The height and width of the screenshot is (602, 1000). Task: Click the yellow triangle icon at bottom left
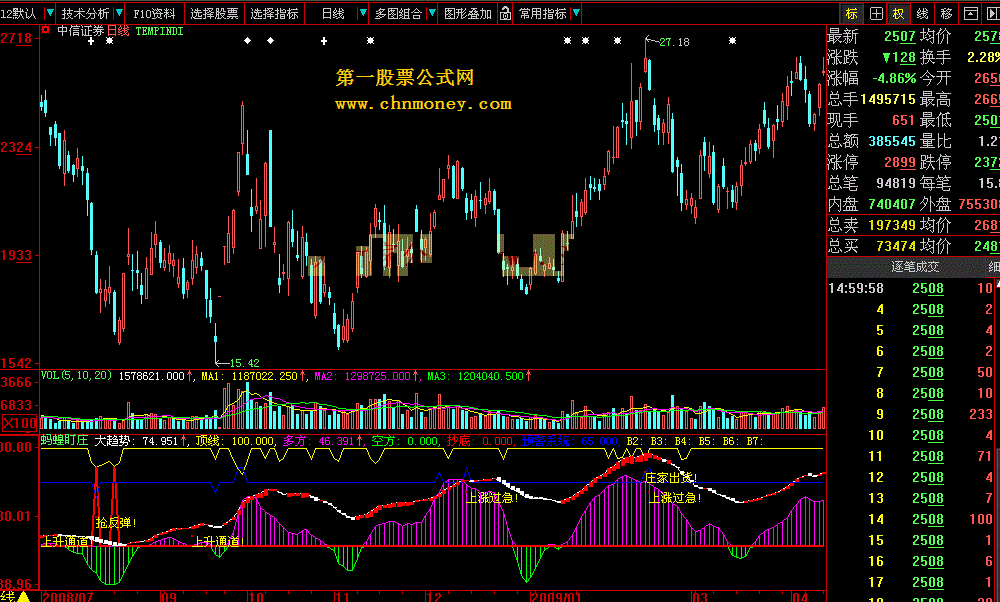pyautogui.click(x=24, y=596)
